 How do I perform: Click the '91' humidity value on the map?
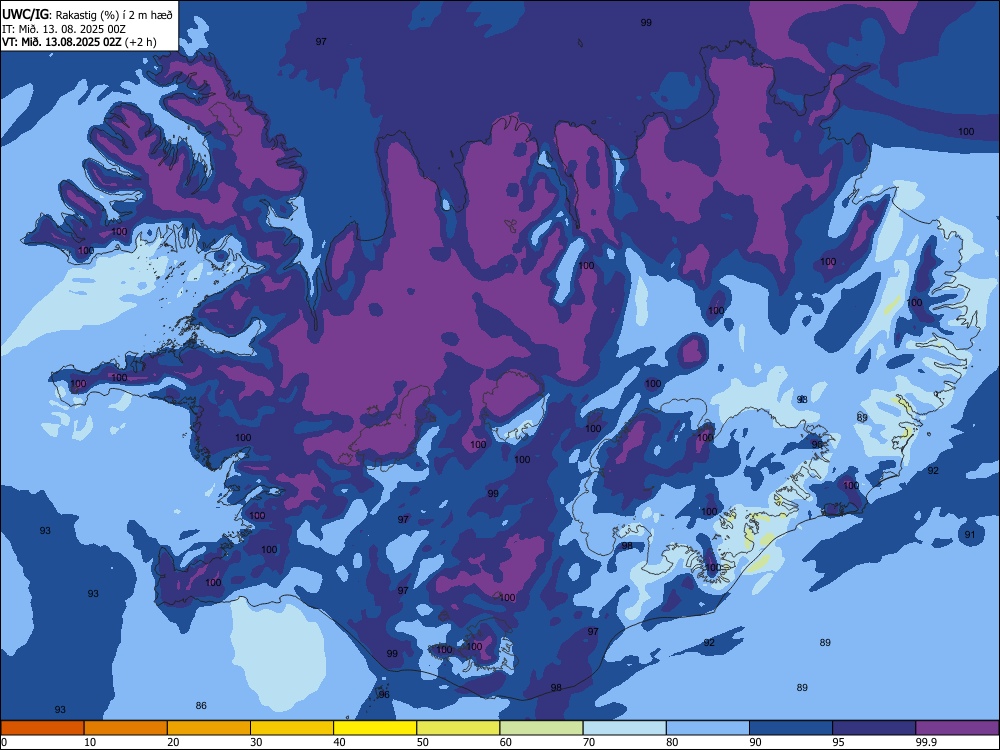[970, 534]
